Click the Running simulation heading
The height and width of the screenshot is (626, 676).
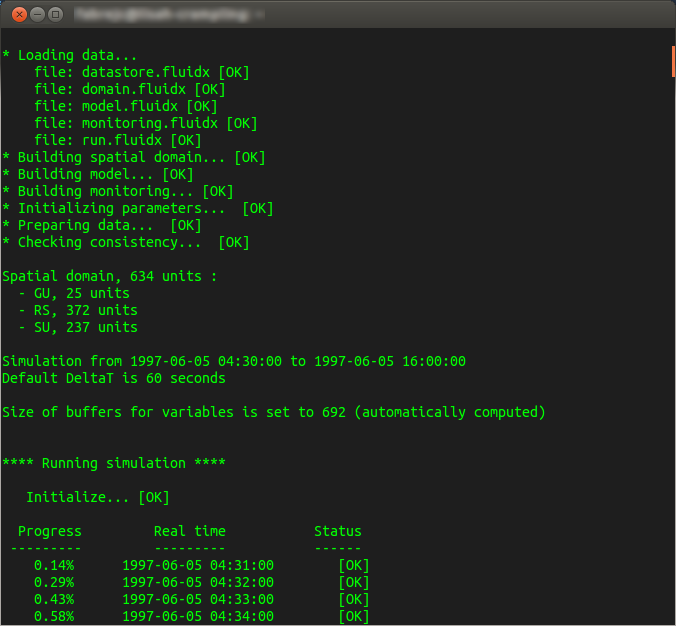(x=114, y=463)
